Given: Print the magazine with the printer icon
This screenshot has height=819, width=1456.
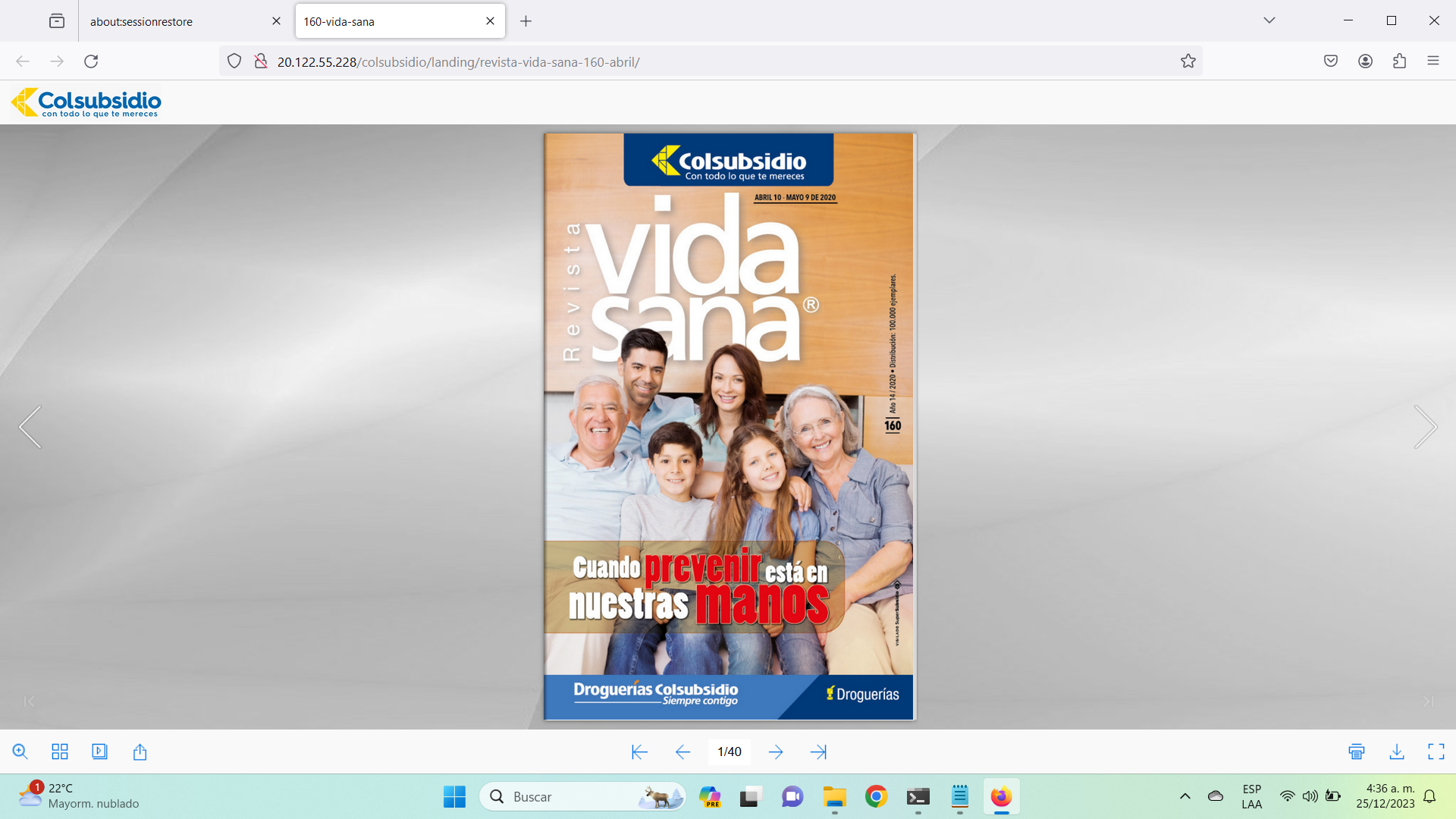Looking at the screenshot, I should click(x=1357, y=752).
